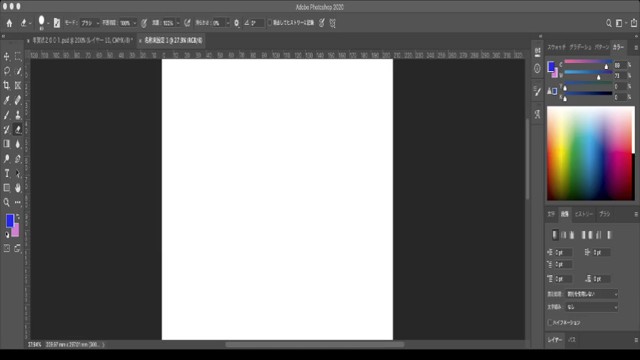Select the Quick Selection wand tool

click(x=18, y=71)
